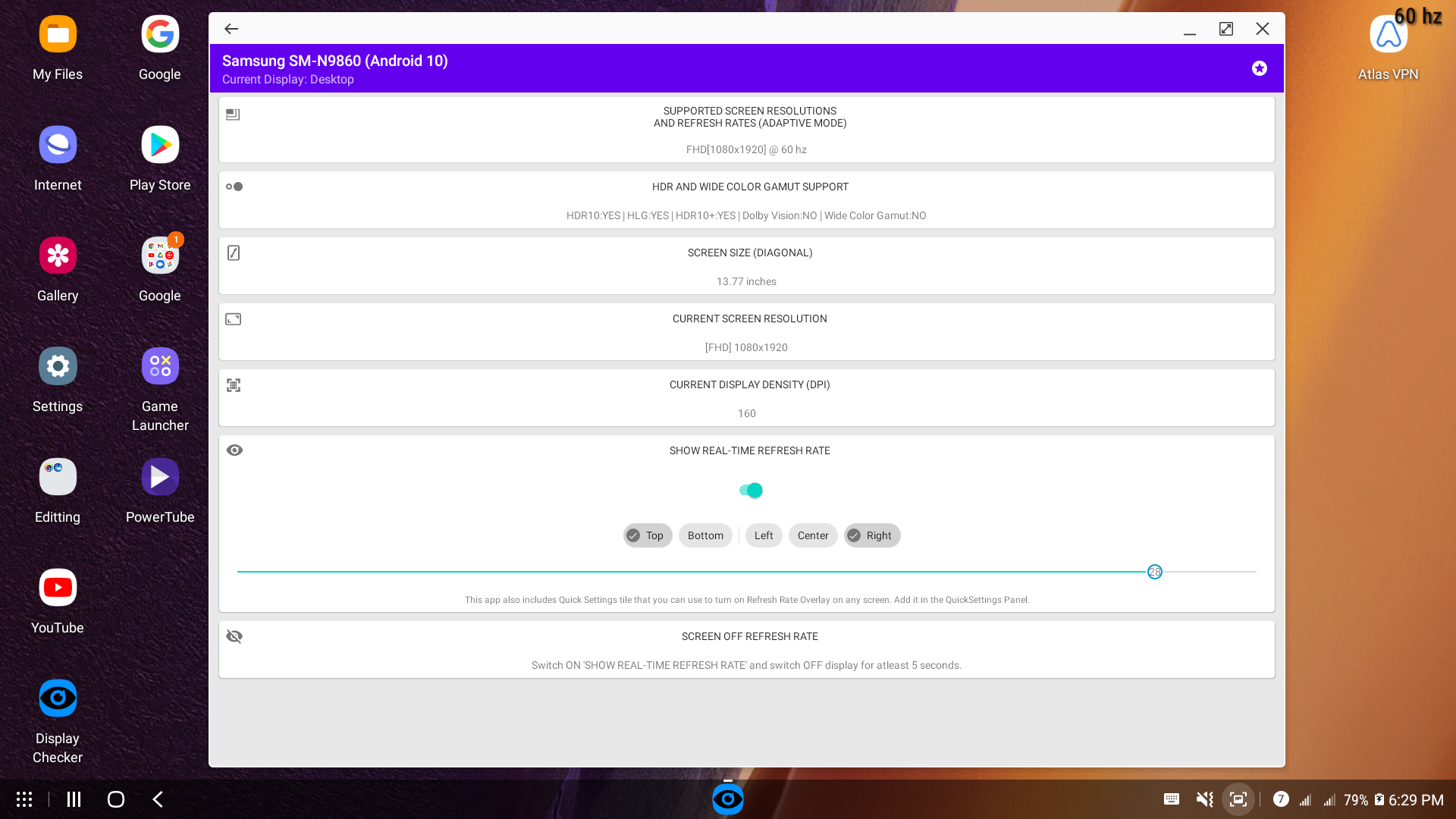
Task: Open Display Checker desktop app icon
Action: point(58,698)
